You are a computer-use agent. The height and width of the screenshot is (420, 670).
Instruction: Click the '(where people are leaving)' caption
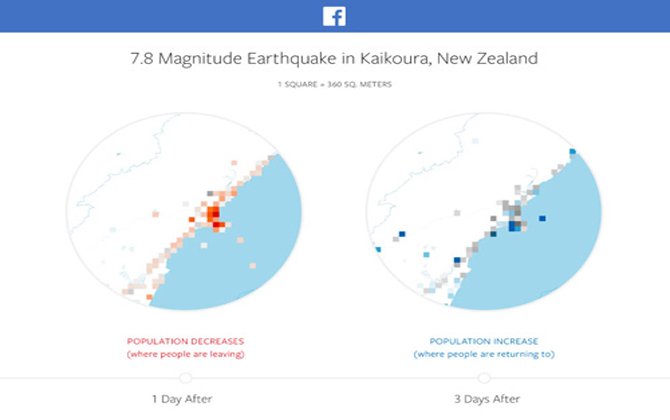(x=184, y=355)
